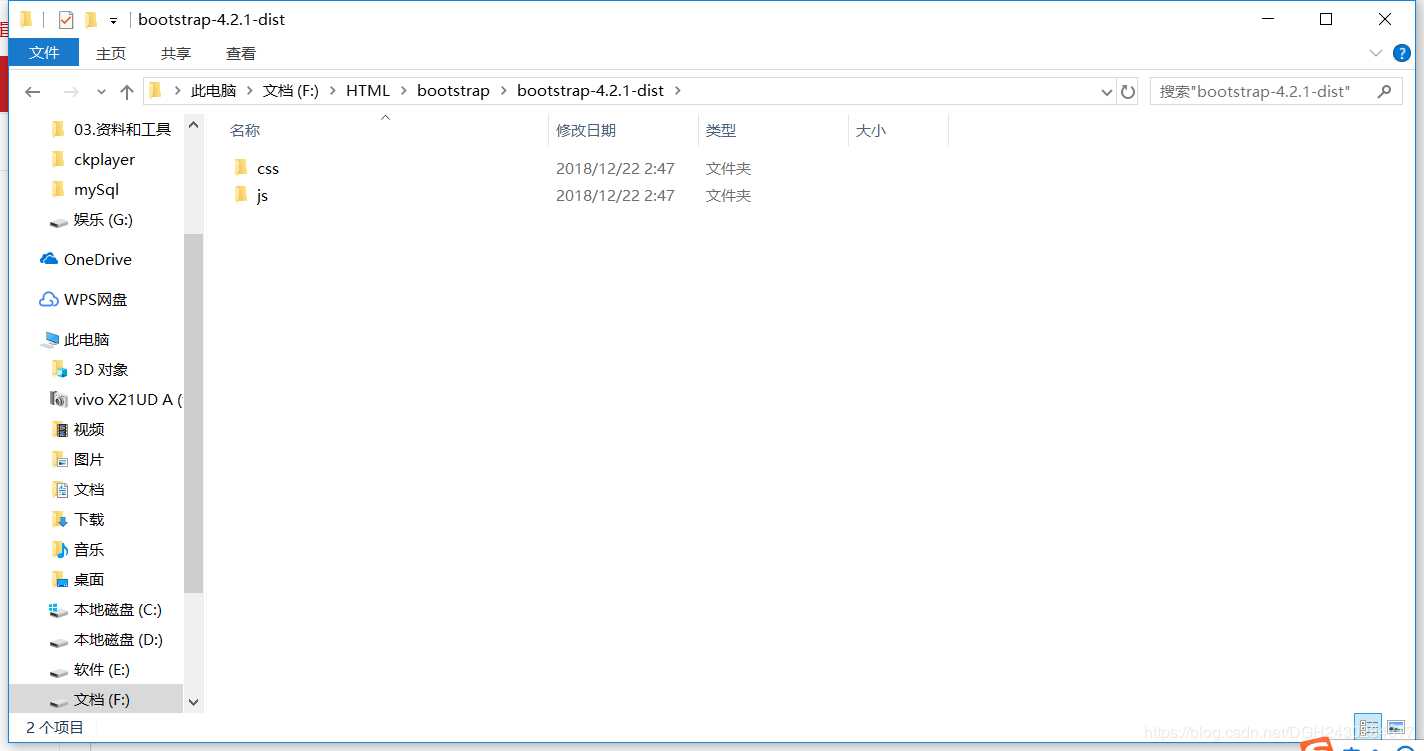Click the Properties quick access checkmark icon
Image resolution: width=1424 pixels, height=751 pixels.
(x=66, y=20)
